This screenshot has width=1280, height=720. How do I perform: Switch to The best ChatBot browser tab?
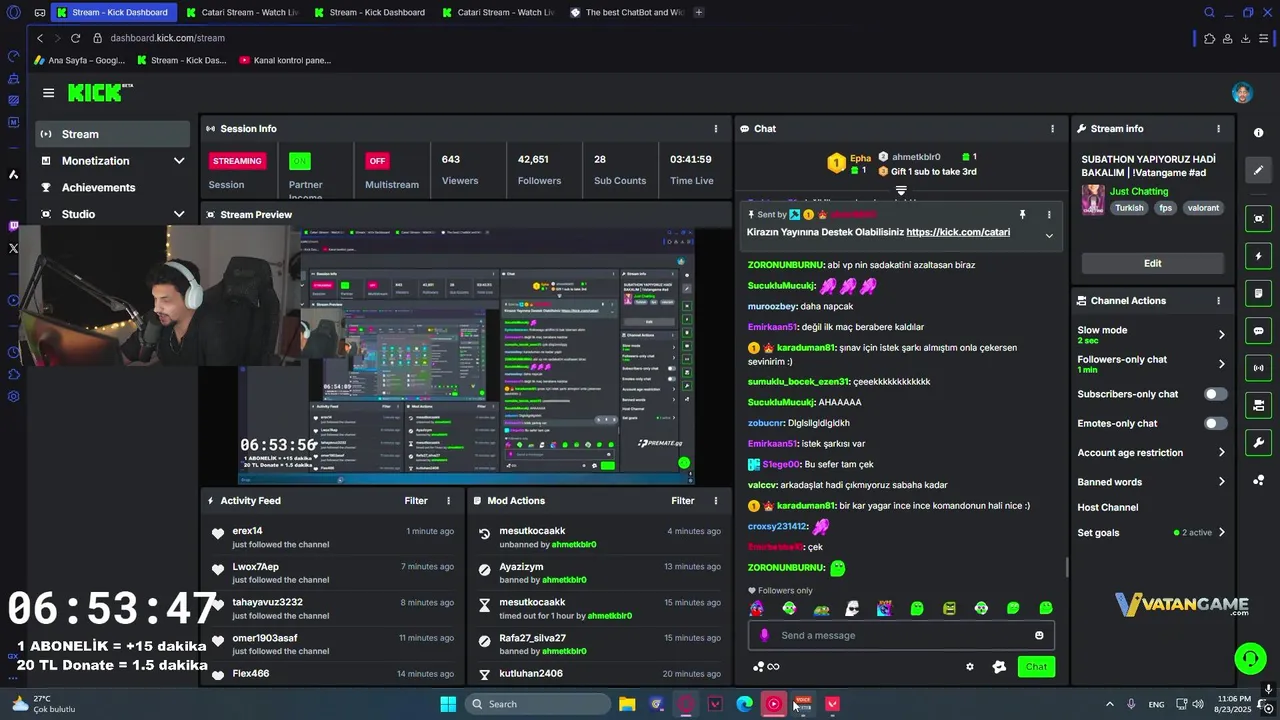[x=627, y=13]
